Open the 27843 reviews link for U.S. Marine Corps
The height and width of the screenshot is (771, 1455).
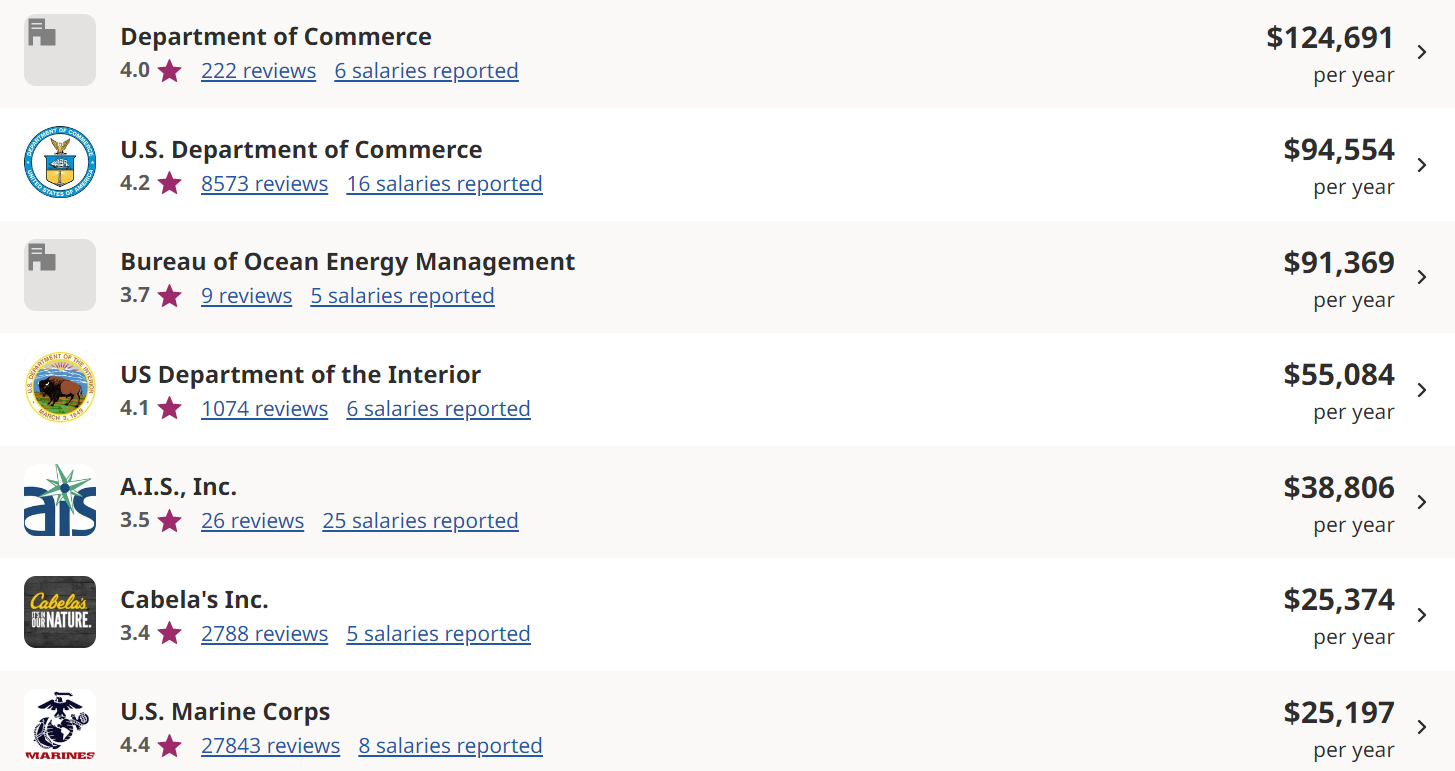[x=270, y=746]
